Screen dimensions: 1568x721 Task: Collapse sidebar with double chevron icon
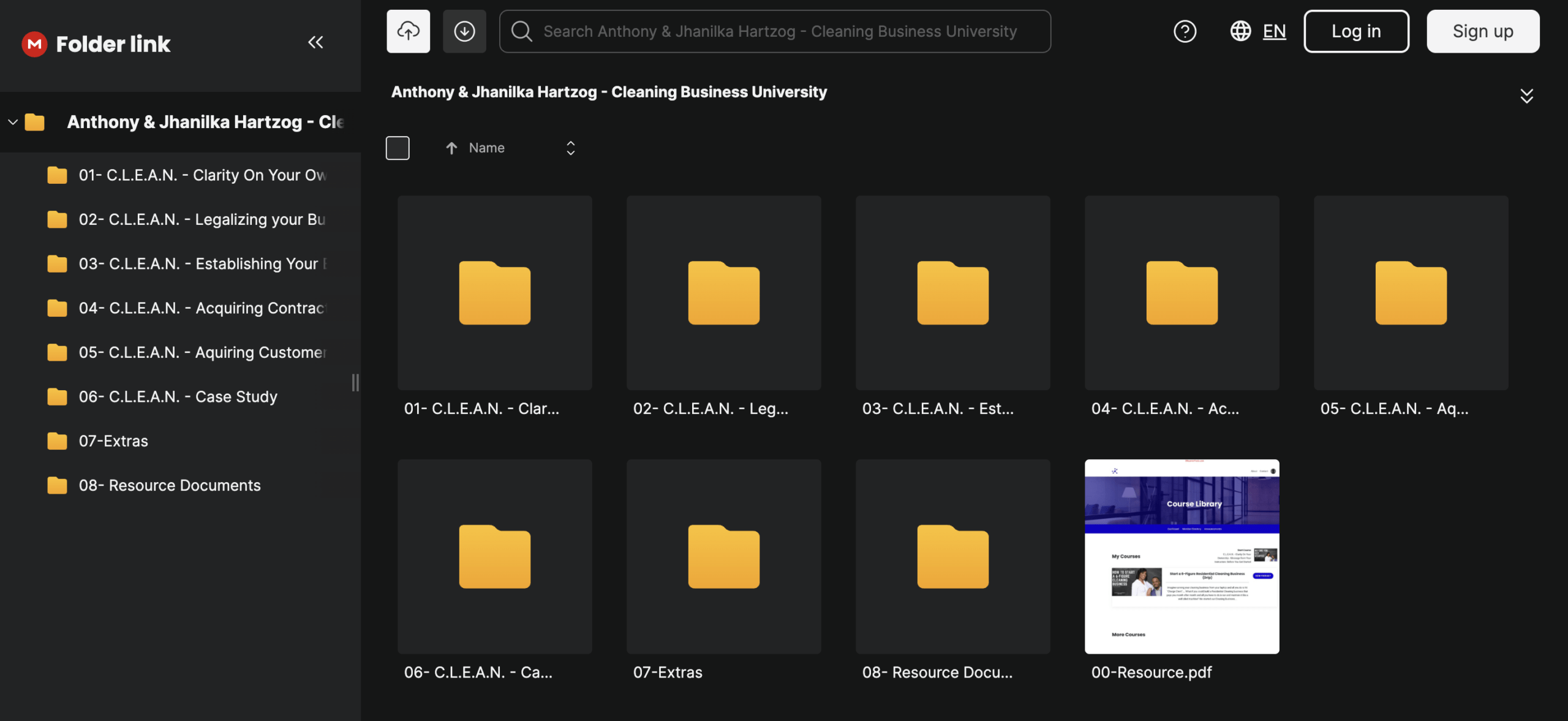coord(315,42)
